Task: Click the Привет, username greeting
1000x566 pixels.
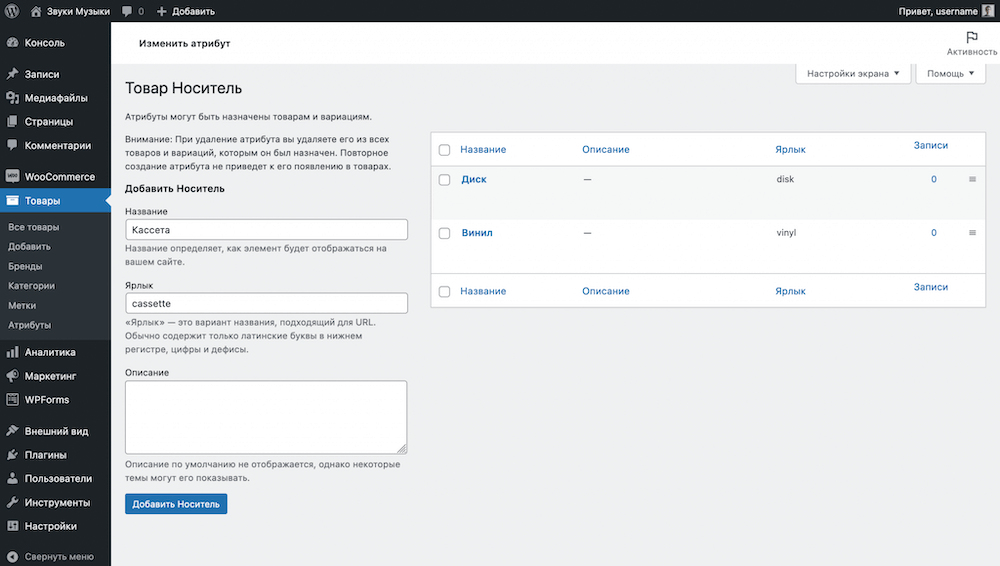Action: click(x=938, y=11)
